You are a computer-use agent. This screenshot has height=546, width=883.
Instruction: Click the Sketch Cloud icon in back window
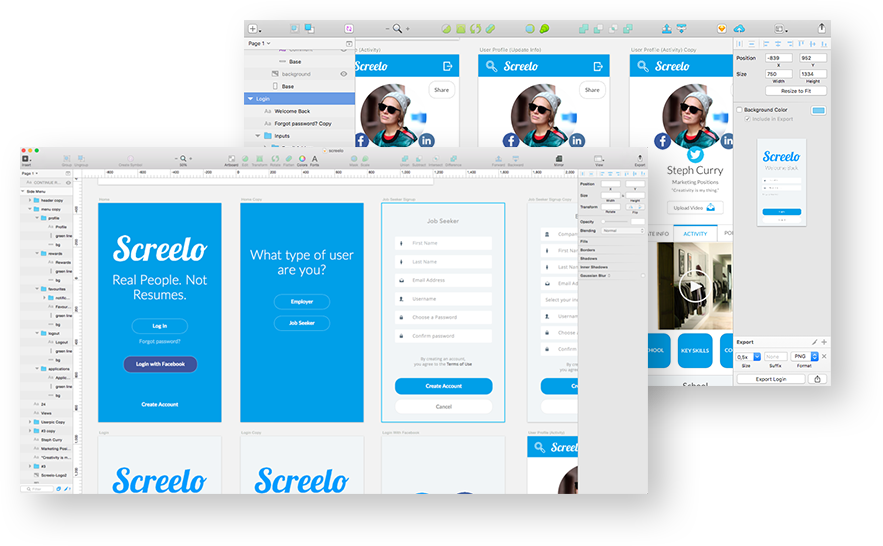click(x=739, y=28)
